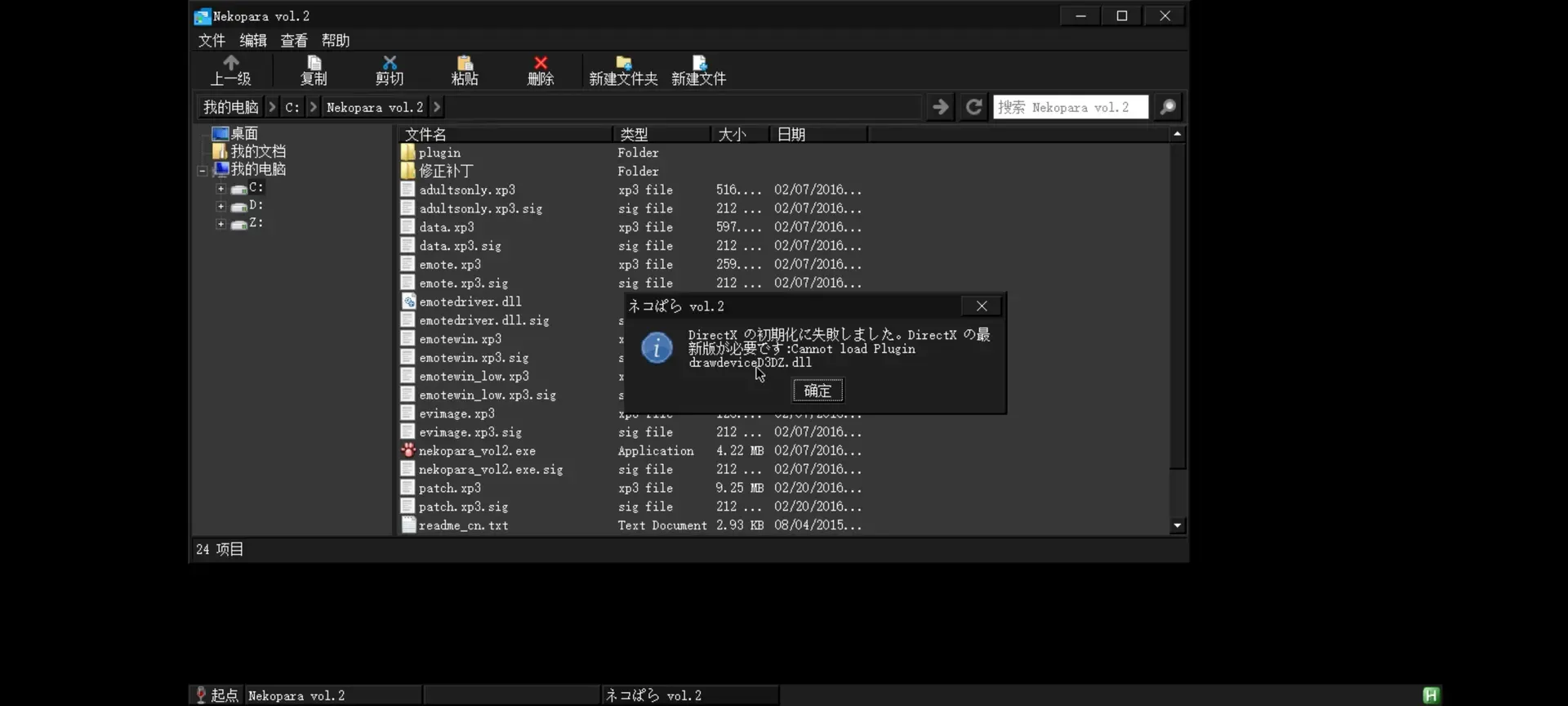Expand the Z: drive node

(x=220, y=224)
